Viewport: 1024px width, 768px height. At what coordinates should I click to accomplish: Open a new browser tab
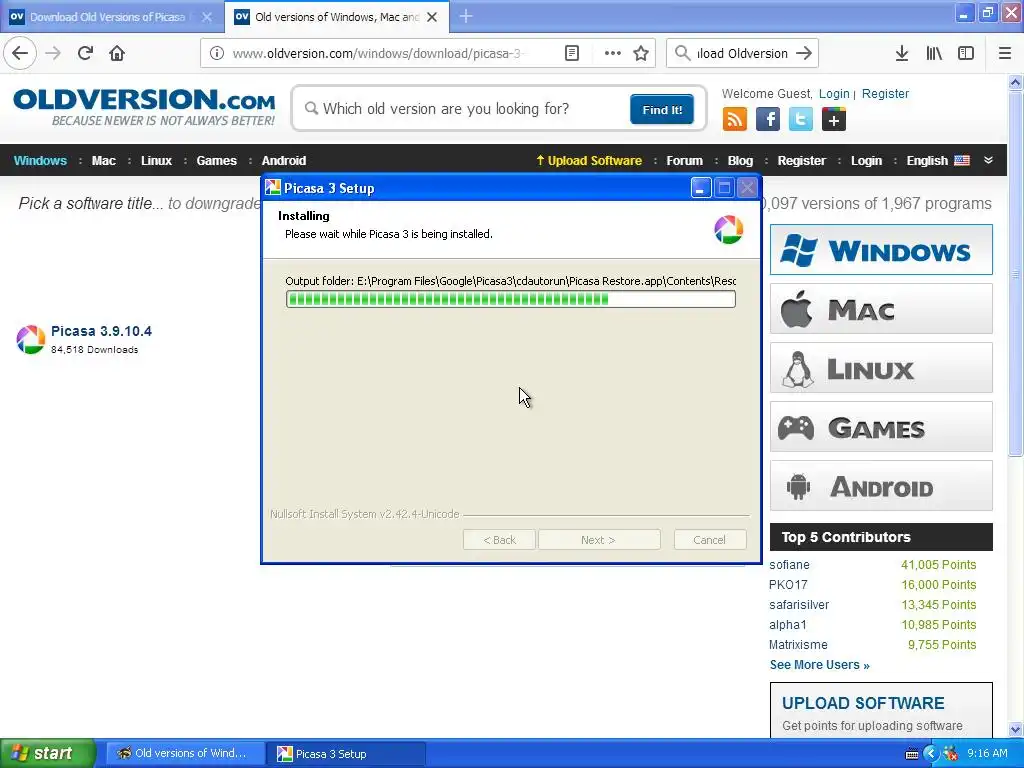pos(466,16)
